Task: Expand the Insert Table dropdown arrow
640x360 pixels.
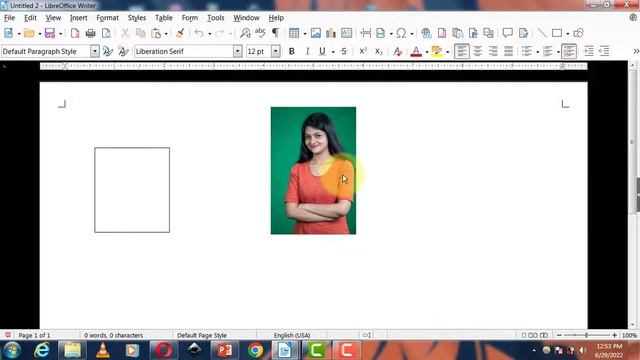Action: 304,33
